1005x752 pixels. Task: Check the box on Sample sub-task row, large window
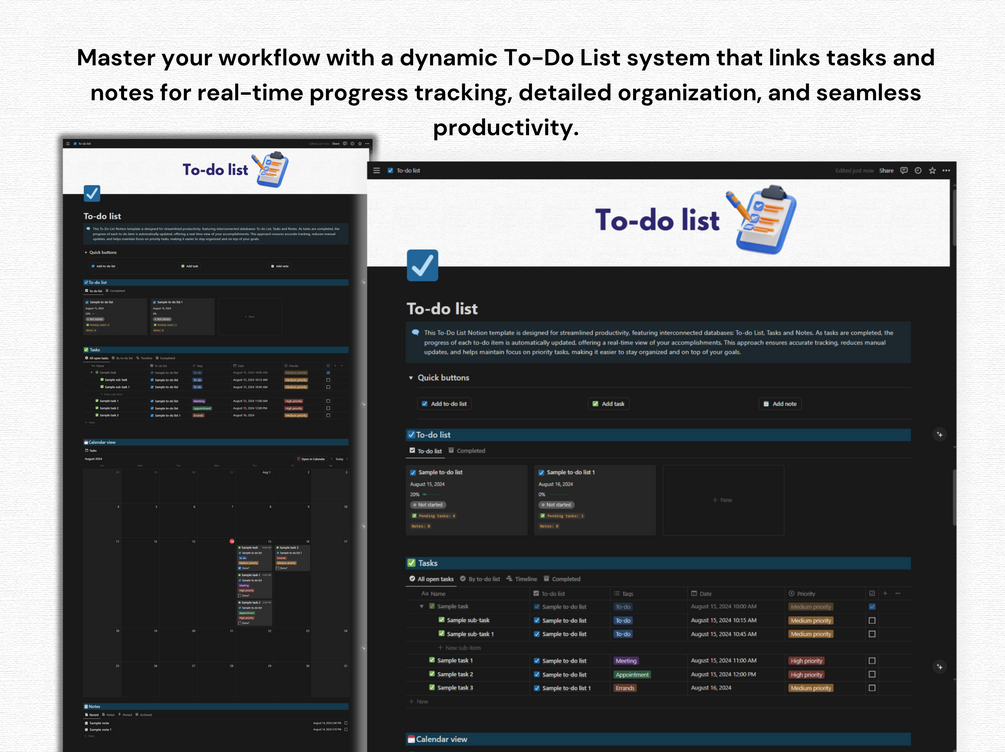click(872, 621)
